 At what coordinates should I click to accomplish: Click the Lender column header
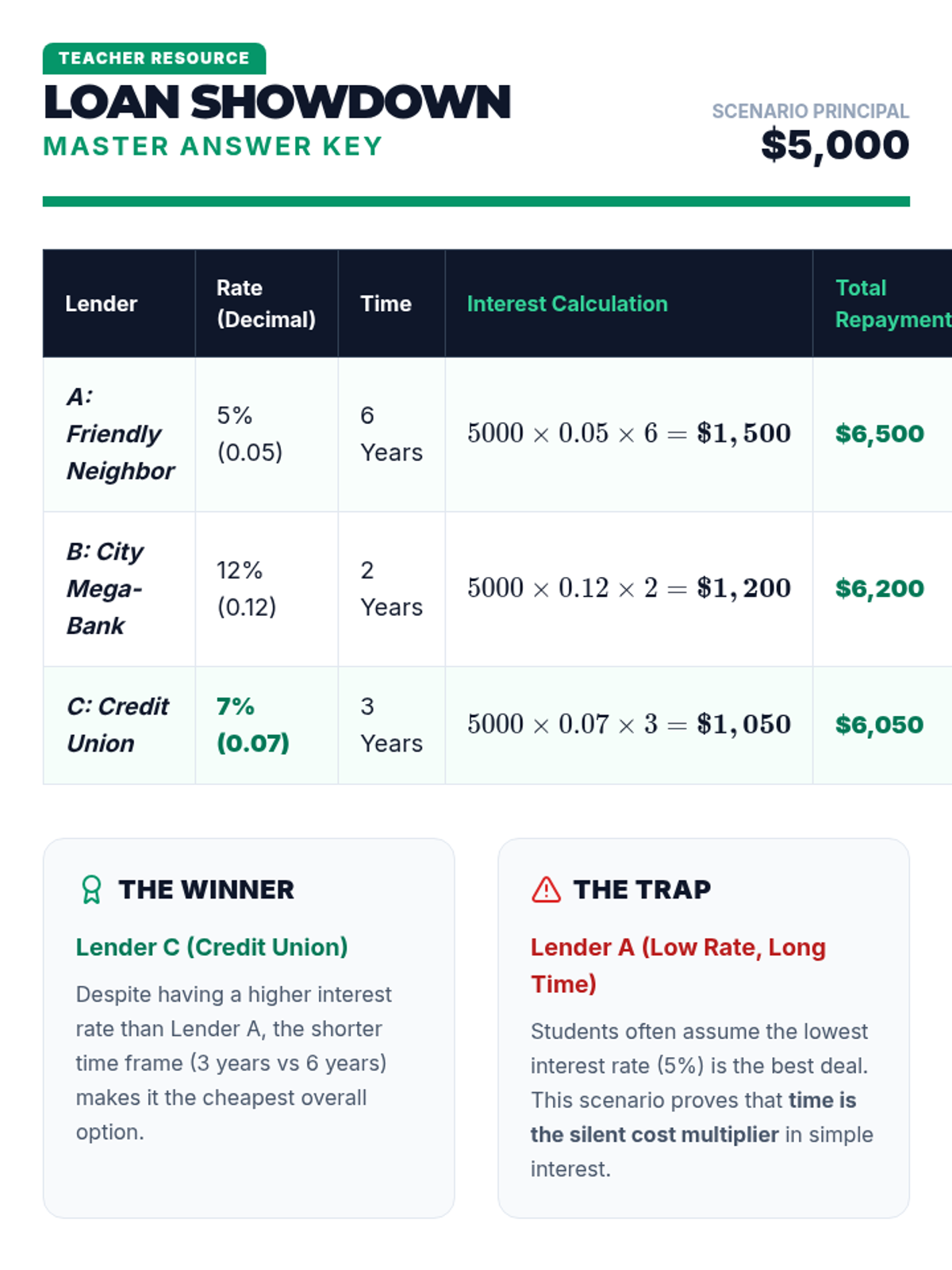click(101, 303)
